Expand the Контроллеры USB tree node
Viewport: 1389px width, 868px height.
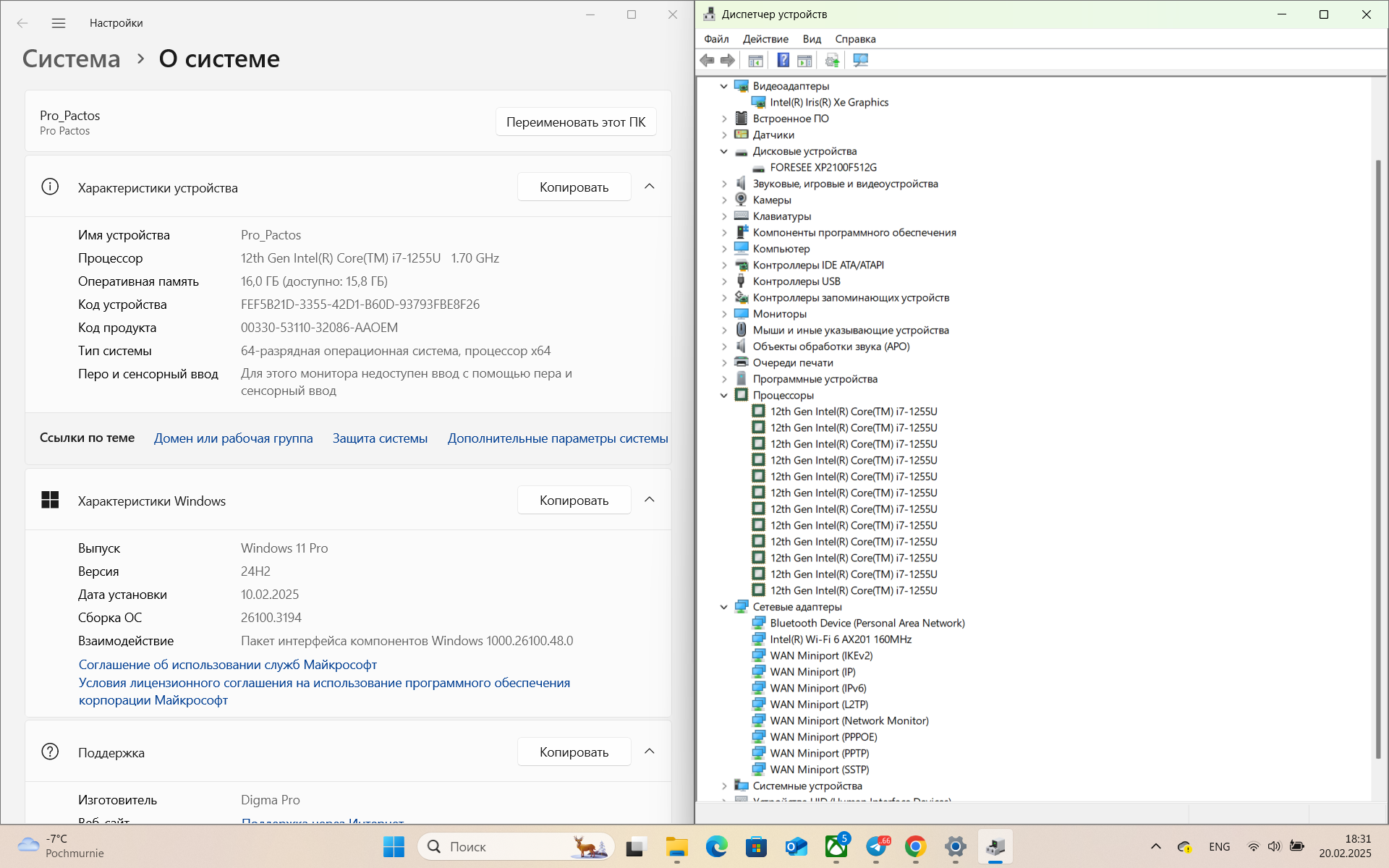[724, 281]
